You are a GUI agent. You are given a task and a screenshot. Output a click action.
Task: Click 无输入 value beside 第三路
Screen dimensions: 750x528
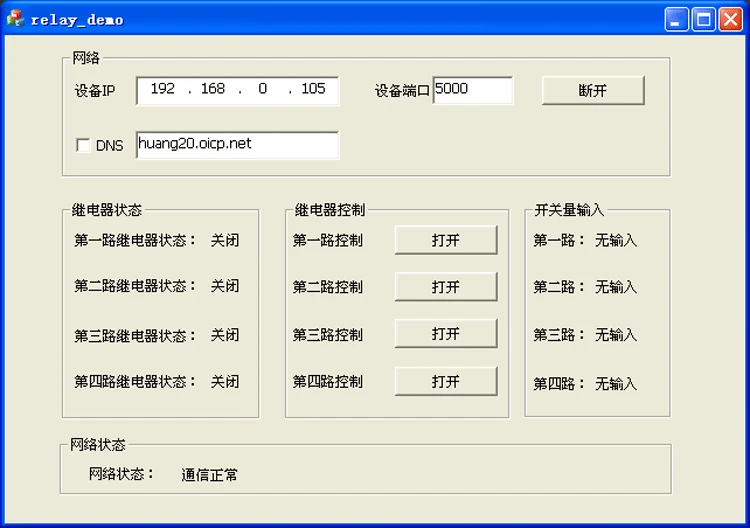click(616, 335)
